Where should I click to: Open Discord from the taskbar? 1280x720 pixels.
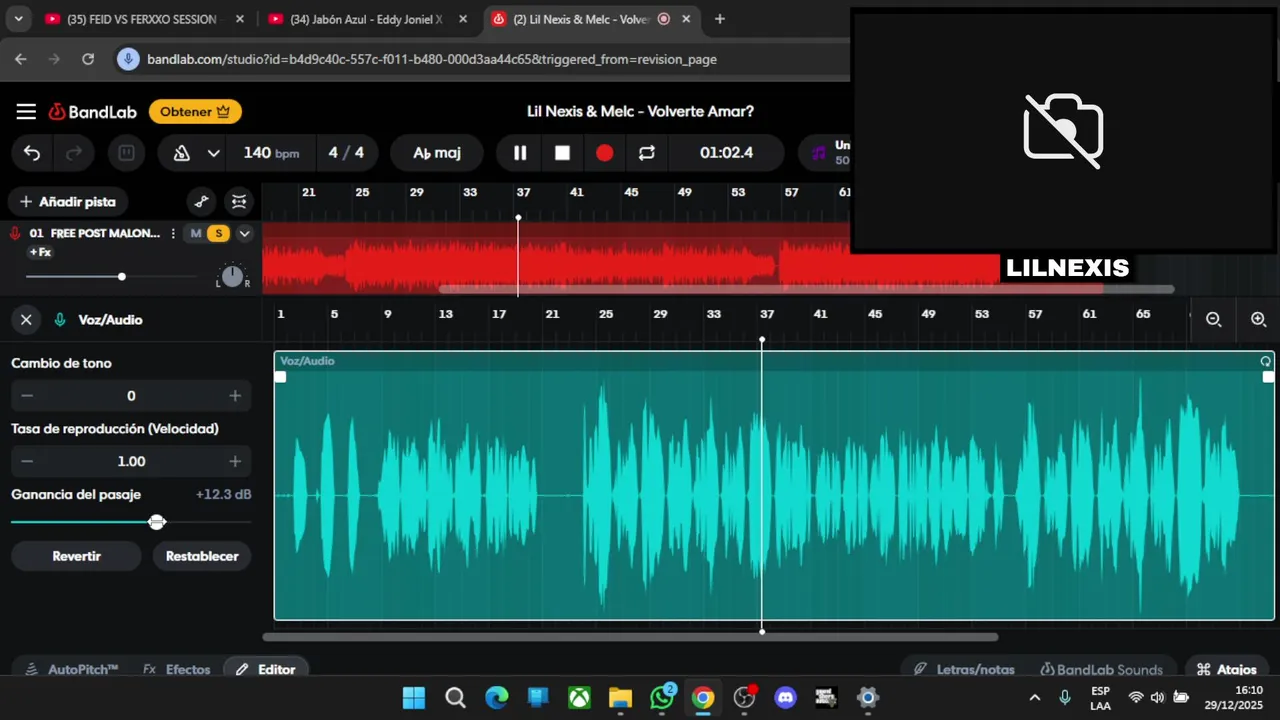[785, 697]
